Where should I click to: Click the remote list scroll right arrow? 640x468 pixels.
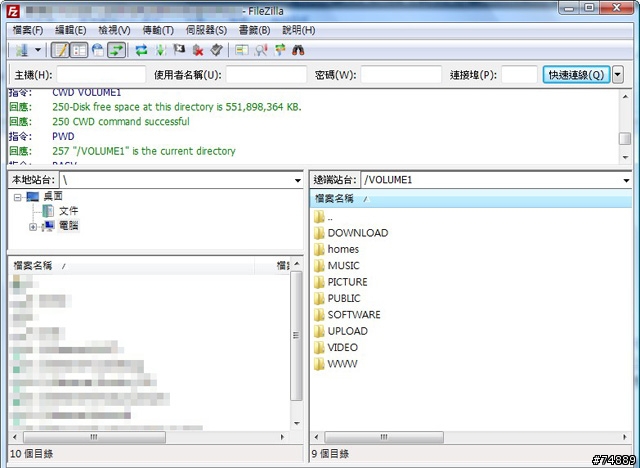point(624,437)
